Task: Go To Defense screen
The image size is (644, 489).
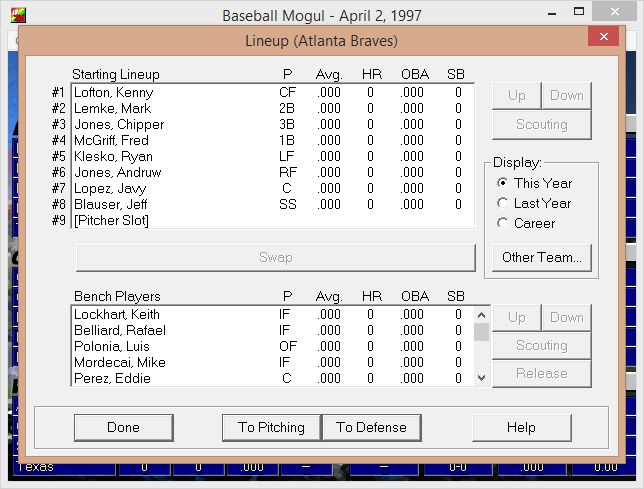Action: pyautogui.click(x=372, y=427)
